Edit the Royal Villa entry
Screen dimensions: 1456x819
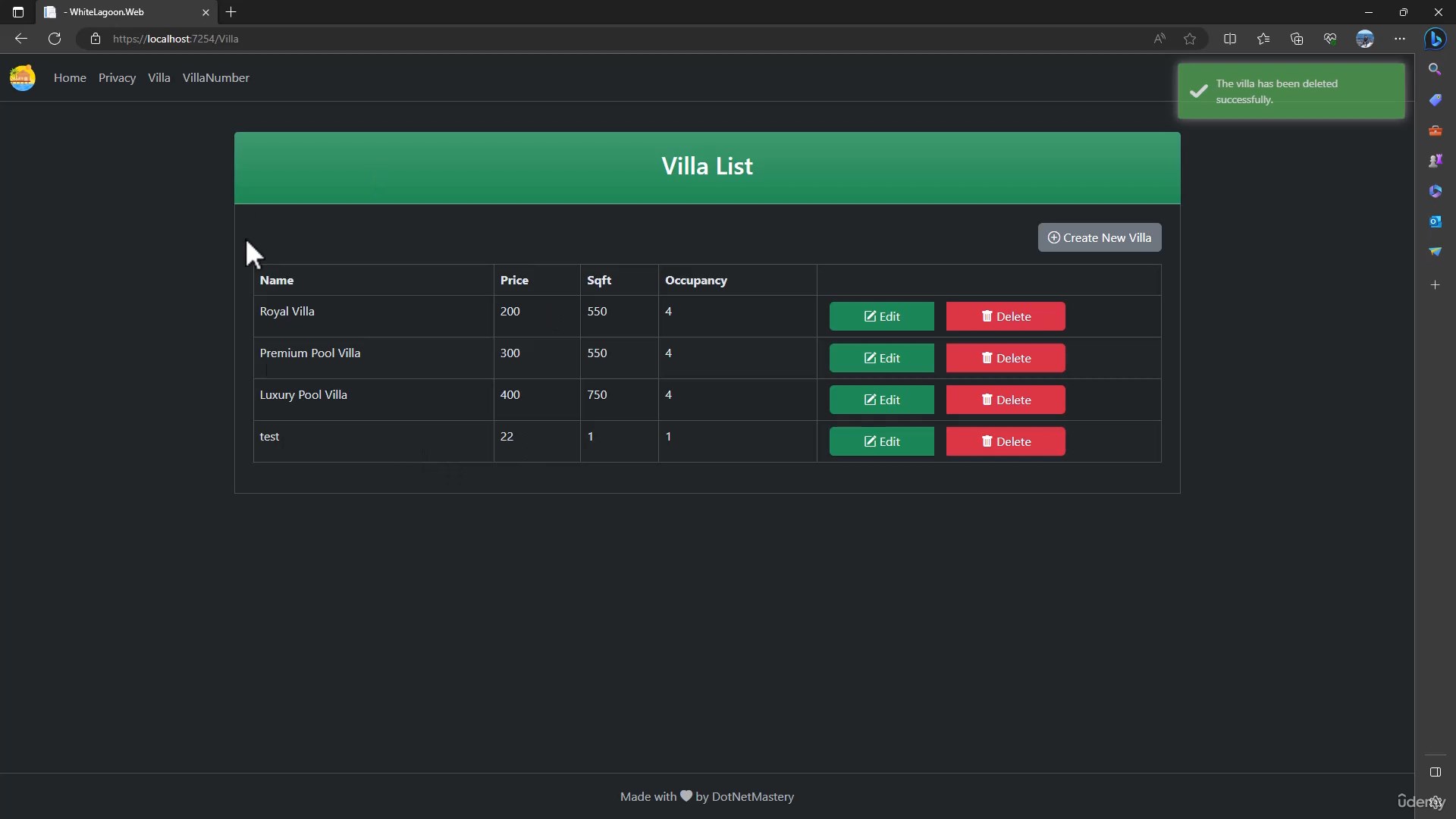pos(881,316)
